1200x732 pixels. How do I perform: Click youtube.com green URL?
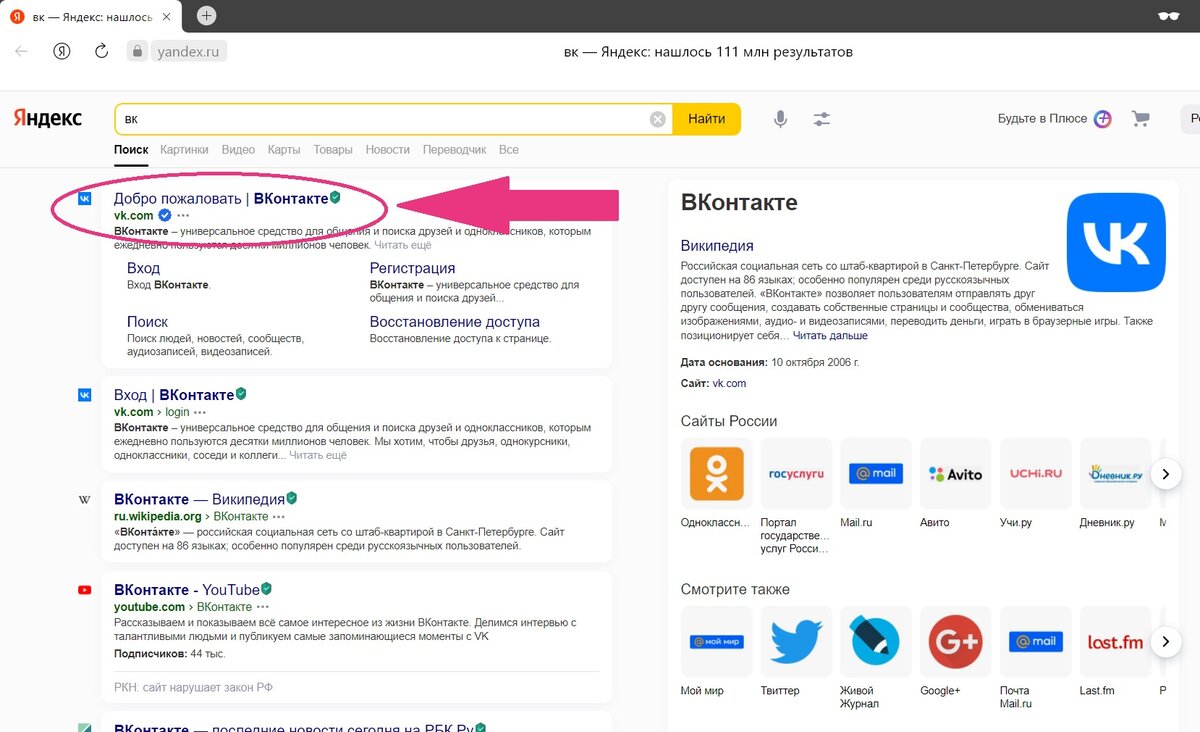149,607
